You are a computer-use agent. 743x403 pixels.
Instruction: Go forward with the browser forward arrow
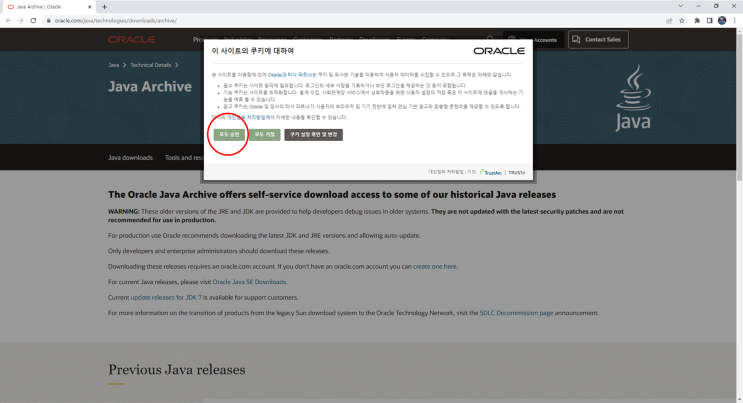[21, 20]
